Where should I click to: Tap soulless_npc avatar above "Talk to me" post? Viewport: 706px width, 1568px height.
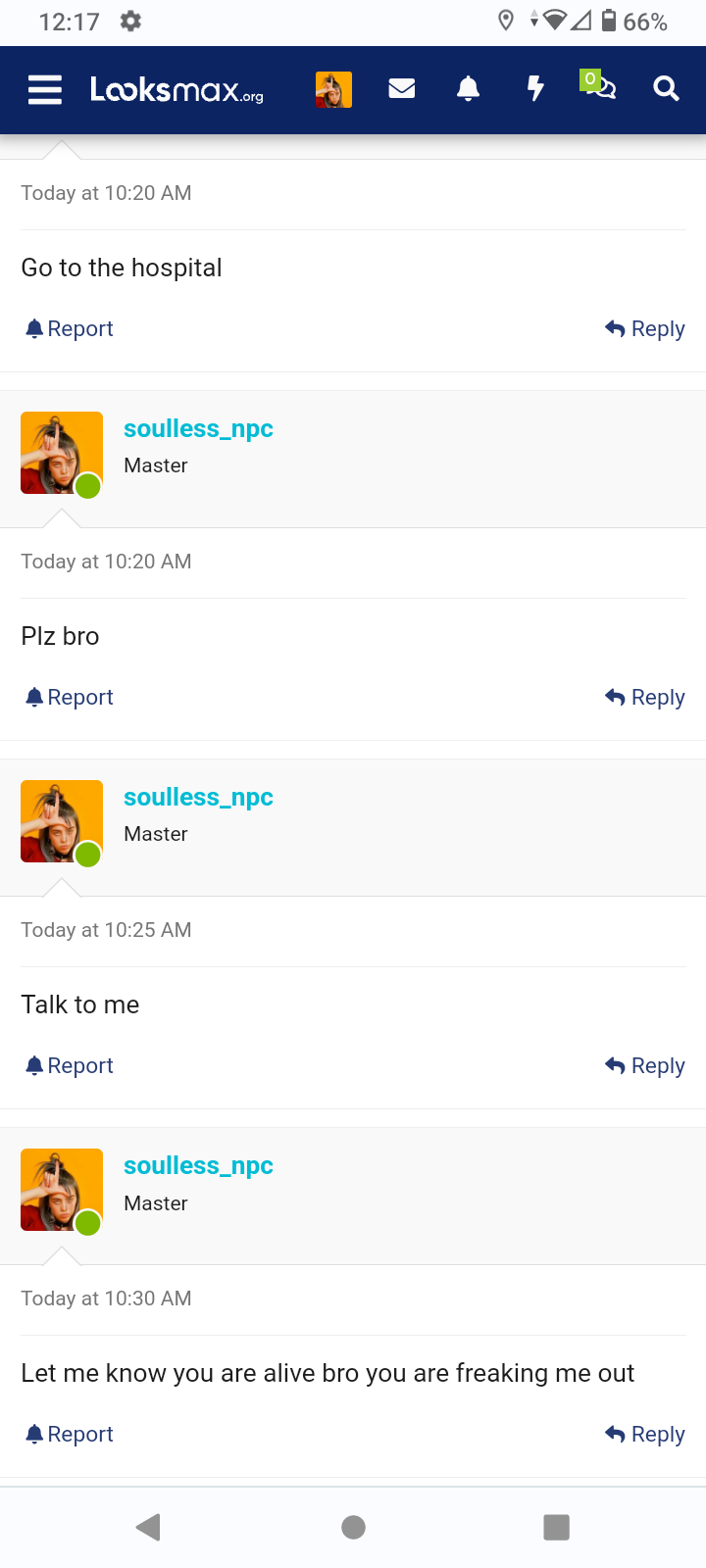(x=62, y=821)
